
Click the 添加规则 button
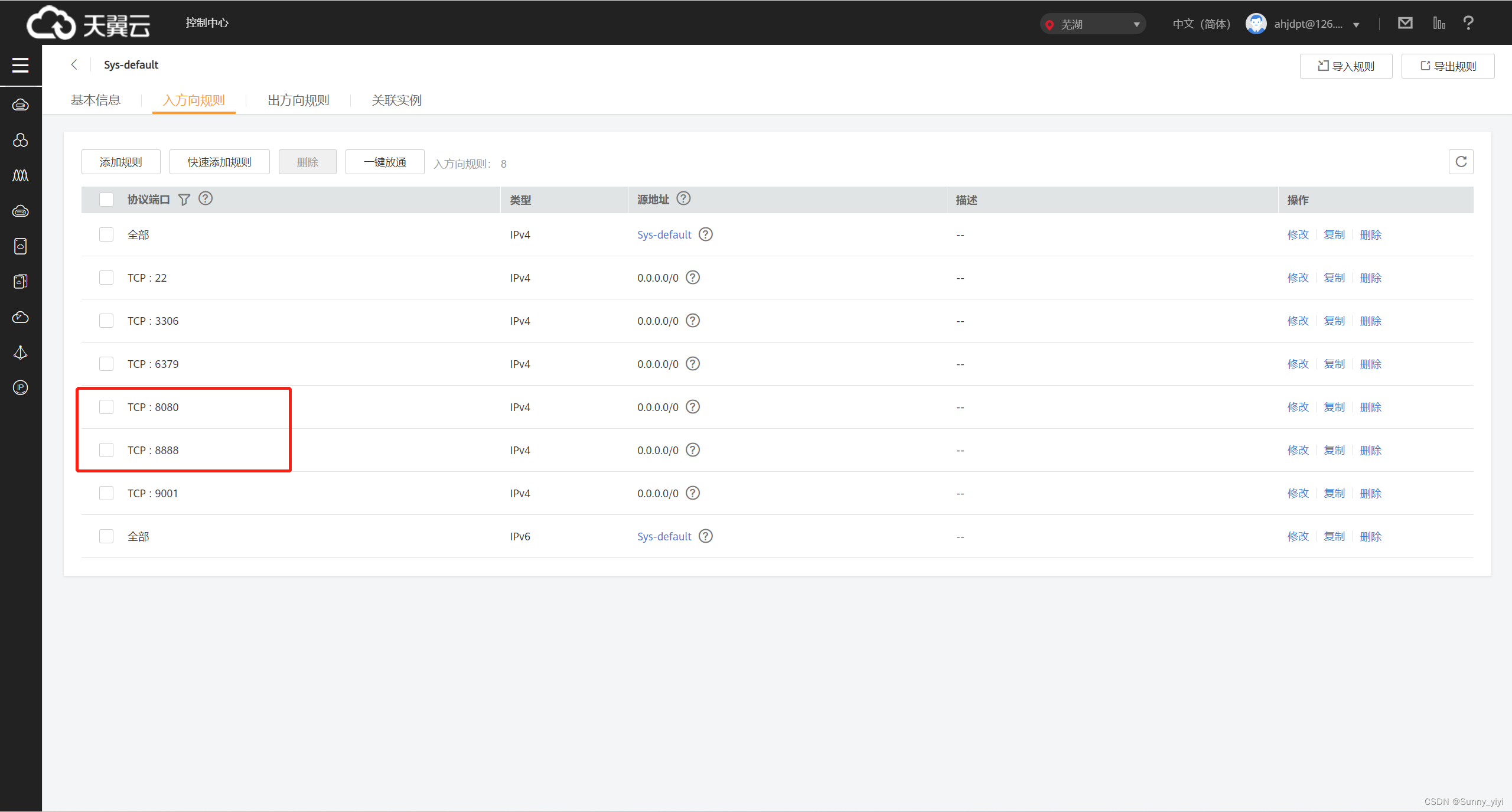click(x=121, y=162)
